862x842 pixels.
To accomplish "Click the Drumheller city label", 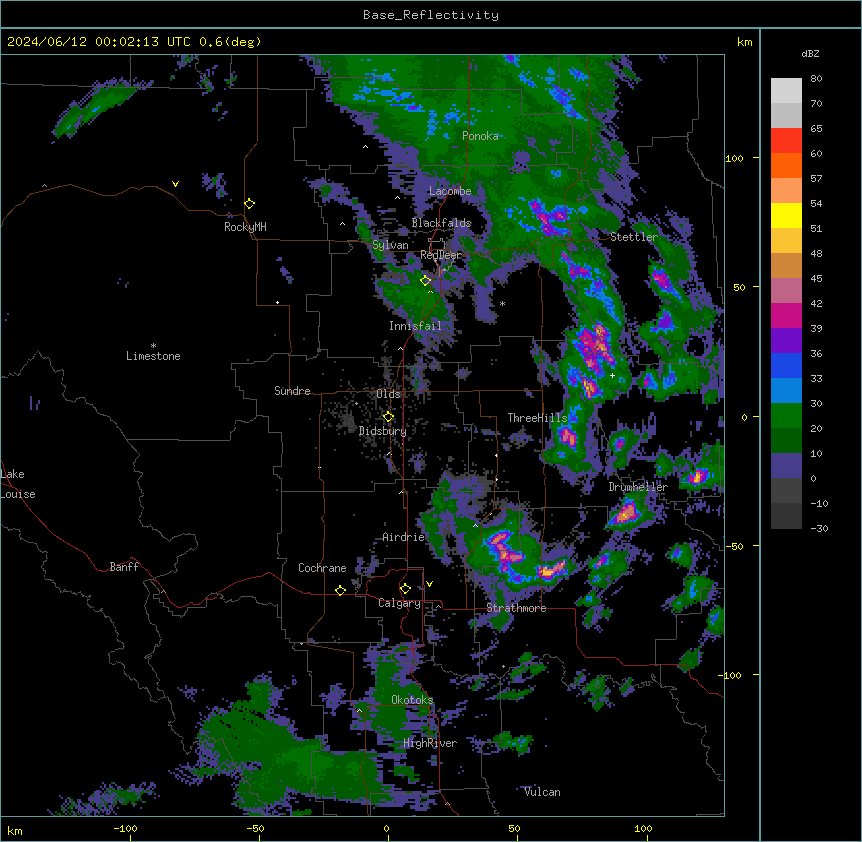I will tap(638, 487).
